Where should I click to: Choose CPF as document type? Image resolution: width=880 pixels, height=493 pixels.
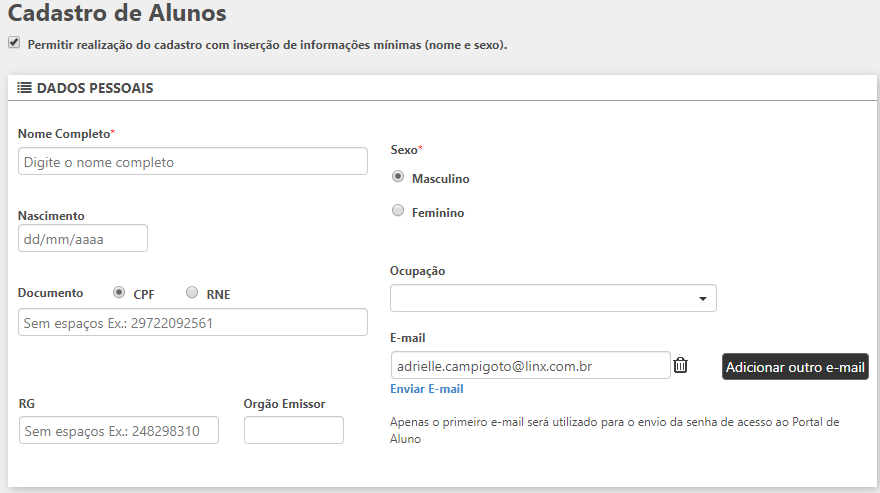point(119,293)
